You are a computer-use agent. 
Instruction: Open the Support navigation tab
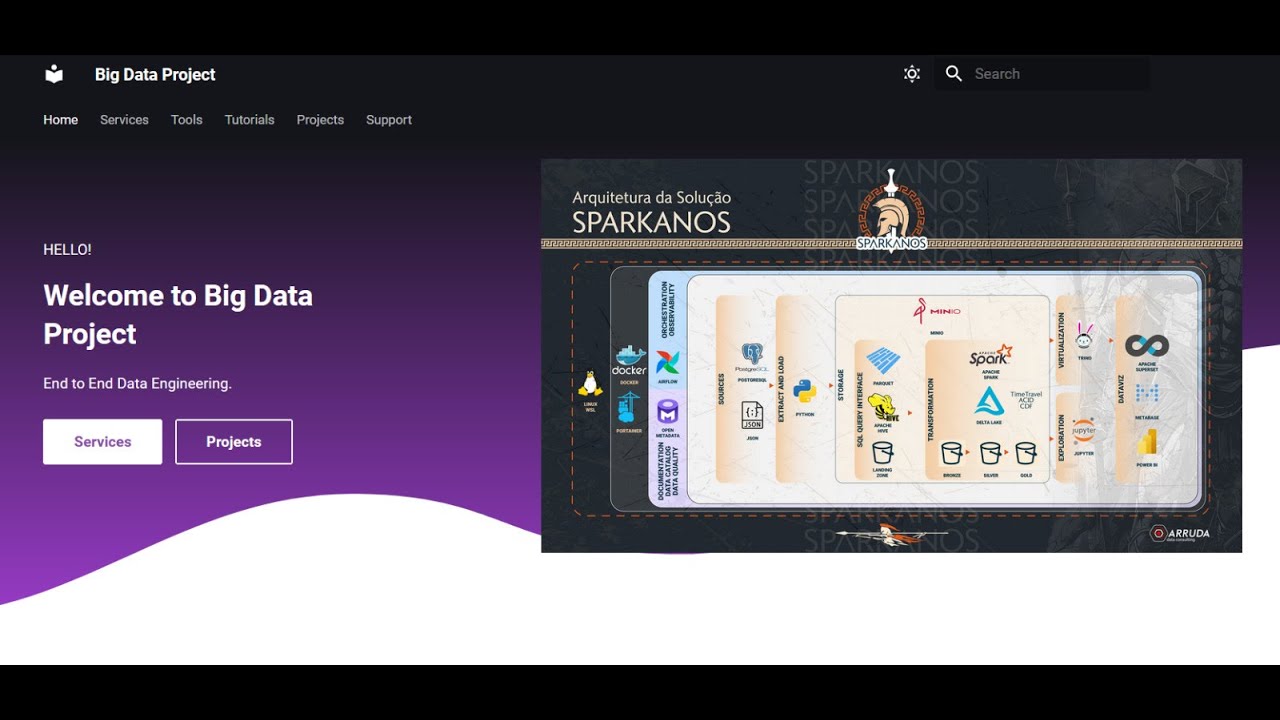[389, 120]
